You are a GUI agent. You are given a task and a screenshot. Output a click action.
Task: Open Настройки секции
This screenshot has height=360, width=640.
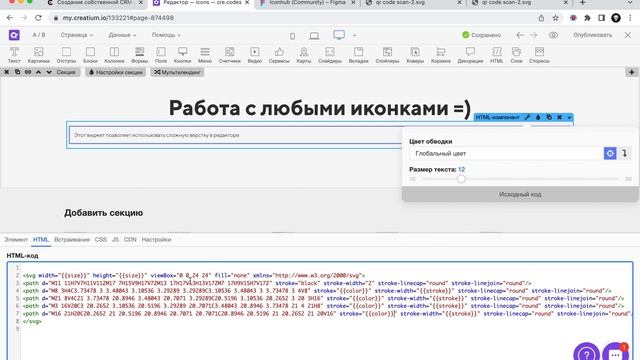(x=116, y=72)
